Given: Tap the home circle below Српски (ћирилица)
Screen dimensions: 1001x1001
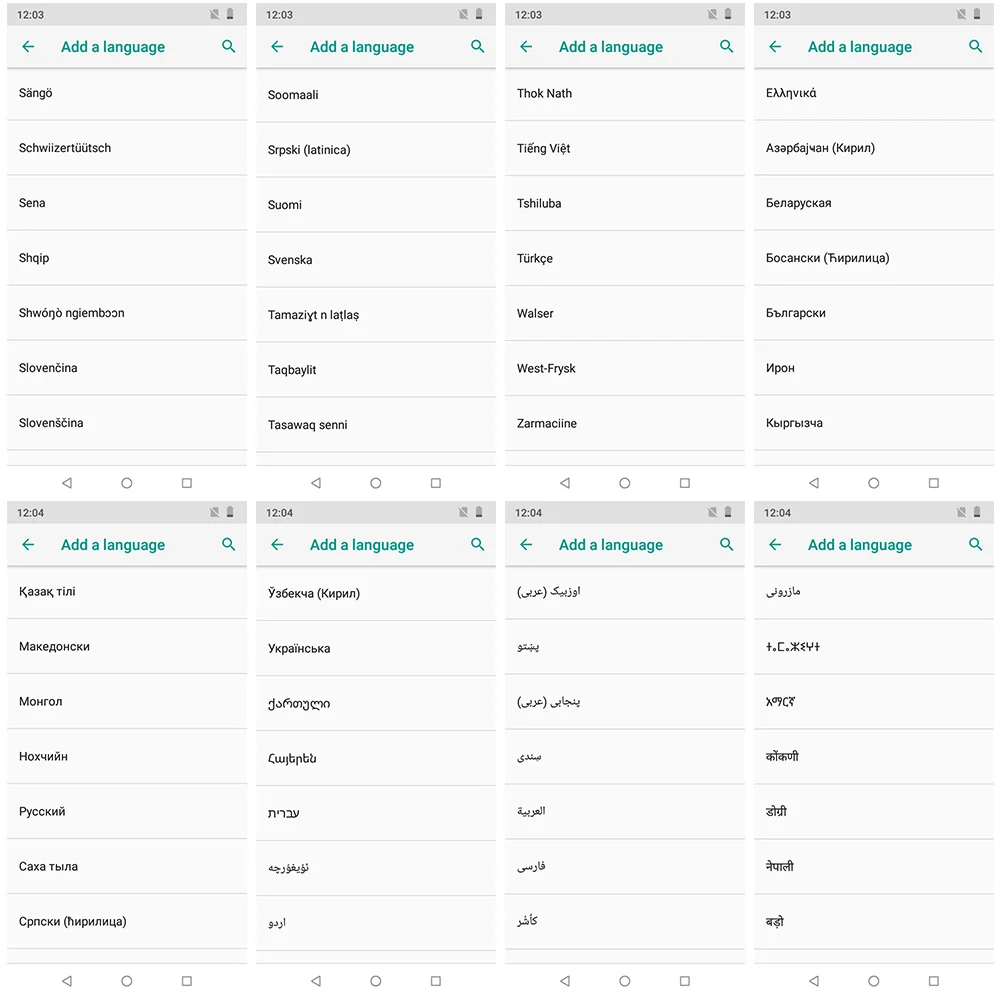Looking at the screenshot, I should [x=127, y=981].
